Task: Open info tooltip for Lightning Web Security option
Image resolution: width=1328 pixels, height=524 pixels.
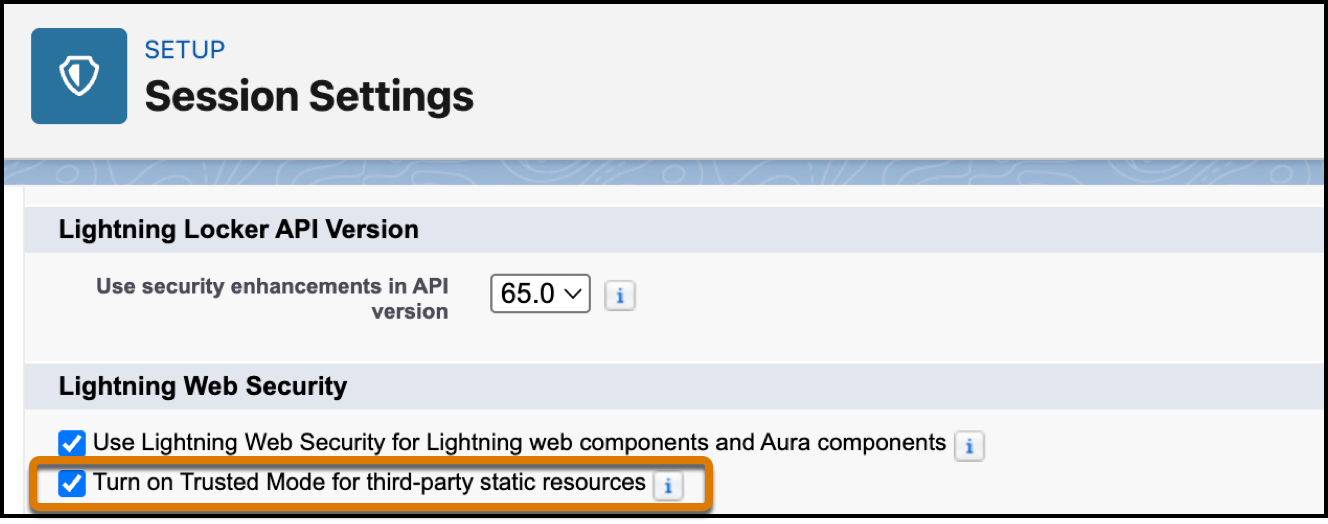Action: (969, 445)
